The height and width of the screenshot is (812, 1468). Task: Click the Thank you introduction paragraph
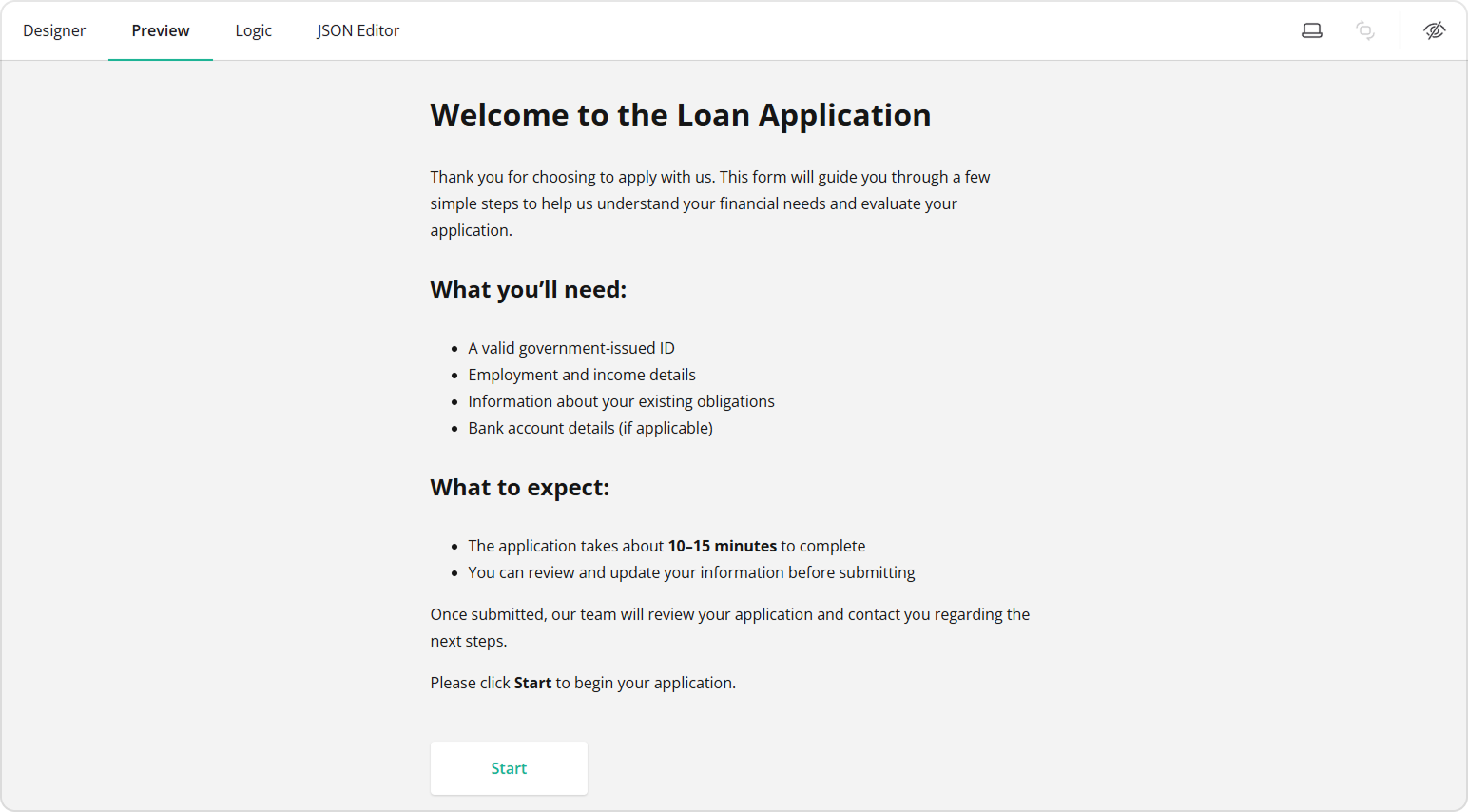(x=709, y=203)
